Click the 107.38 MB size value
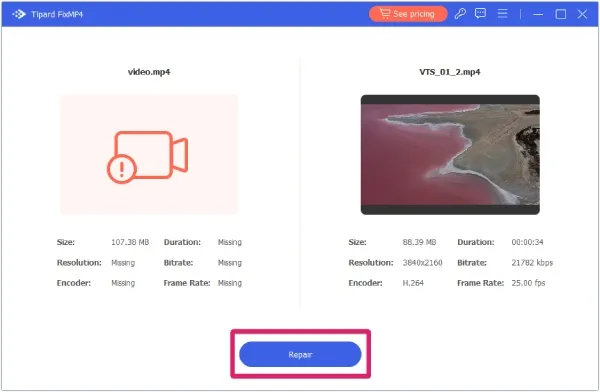The width and height of the screenshot is (600, 392). 130,242
